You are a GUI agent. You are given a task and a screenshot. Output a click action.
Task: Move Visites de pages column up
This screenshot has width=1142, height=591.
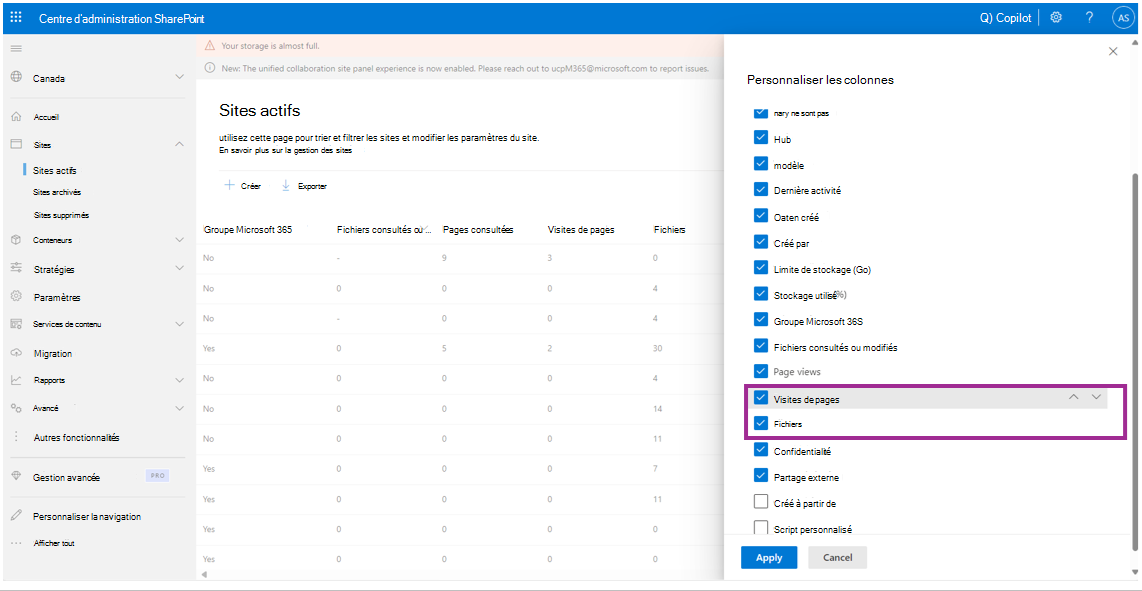1073,397
